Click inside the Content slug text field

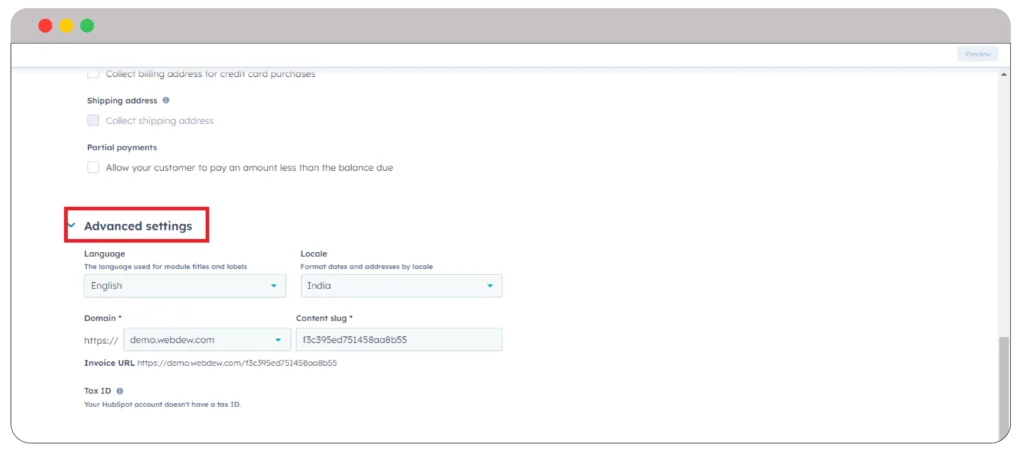click(398, 340)
